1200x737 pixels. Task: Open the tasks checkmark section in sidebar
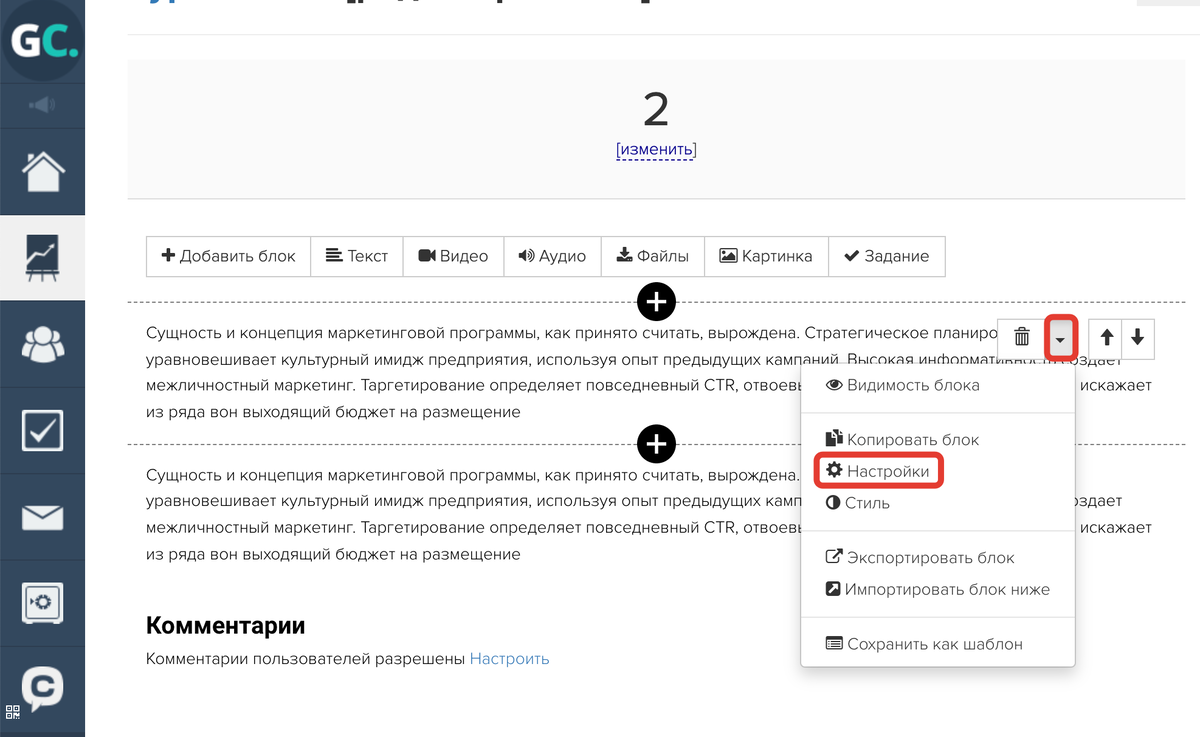click(x=42, y=431)
